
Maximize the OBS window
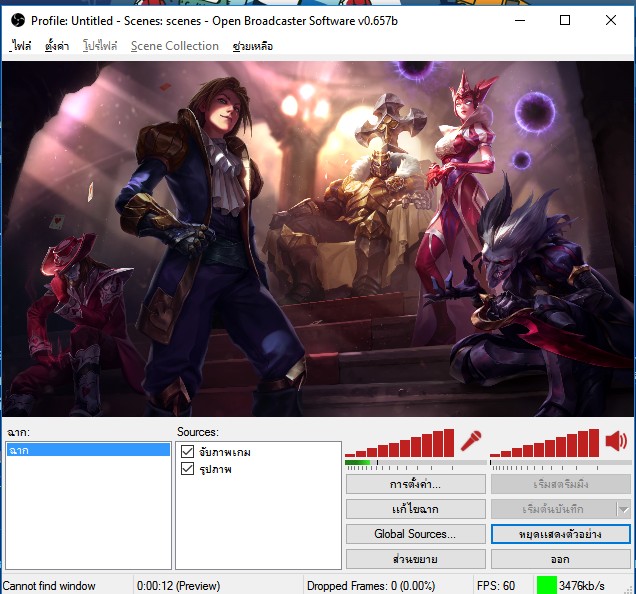point(565,20)
